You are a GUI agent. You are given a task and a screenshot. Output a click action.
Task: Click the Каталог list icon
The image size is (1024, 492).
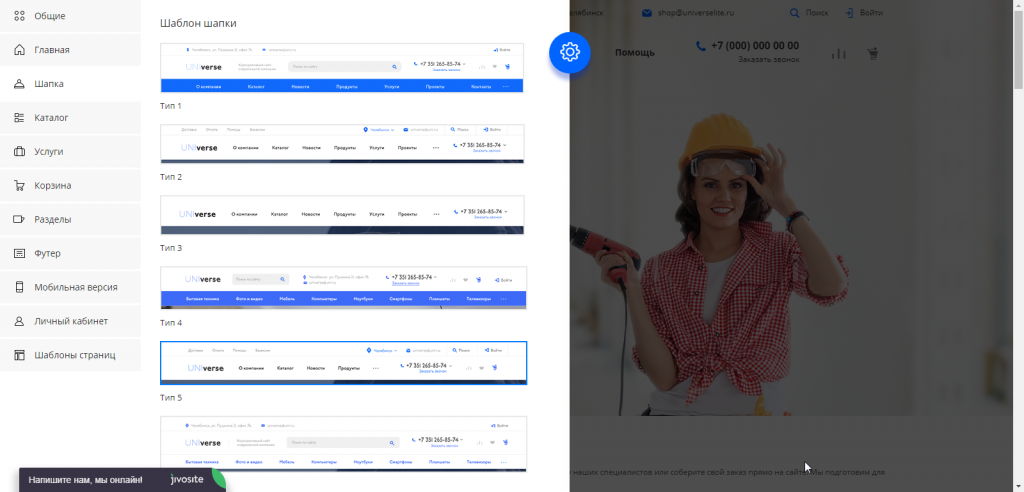[20, 118]
